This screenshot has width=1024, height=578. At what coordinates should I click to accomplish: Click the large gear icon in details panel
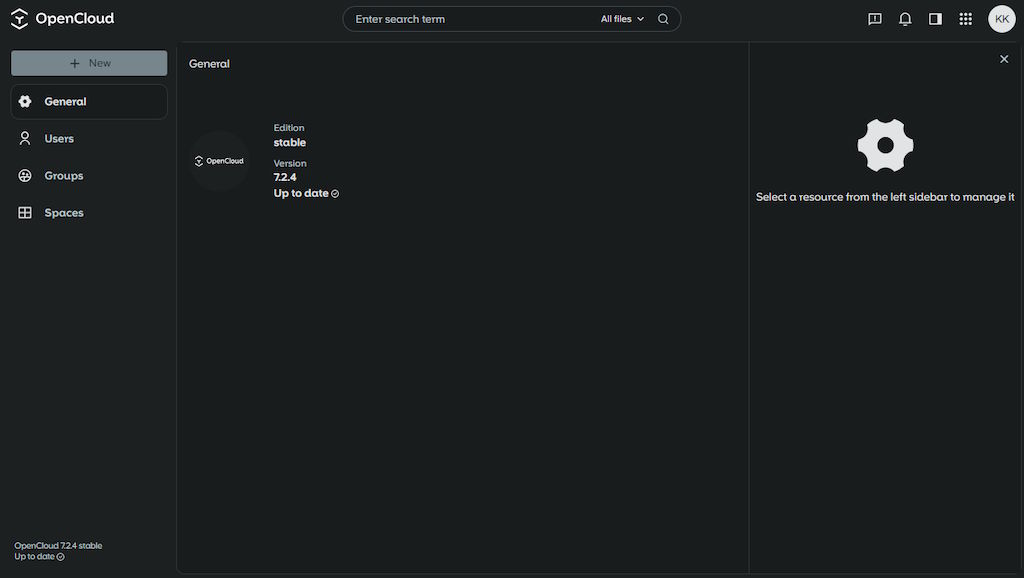click(885, 145)
